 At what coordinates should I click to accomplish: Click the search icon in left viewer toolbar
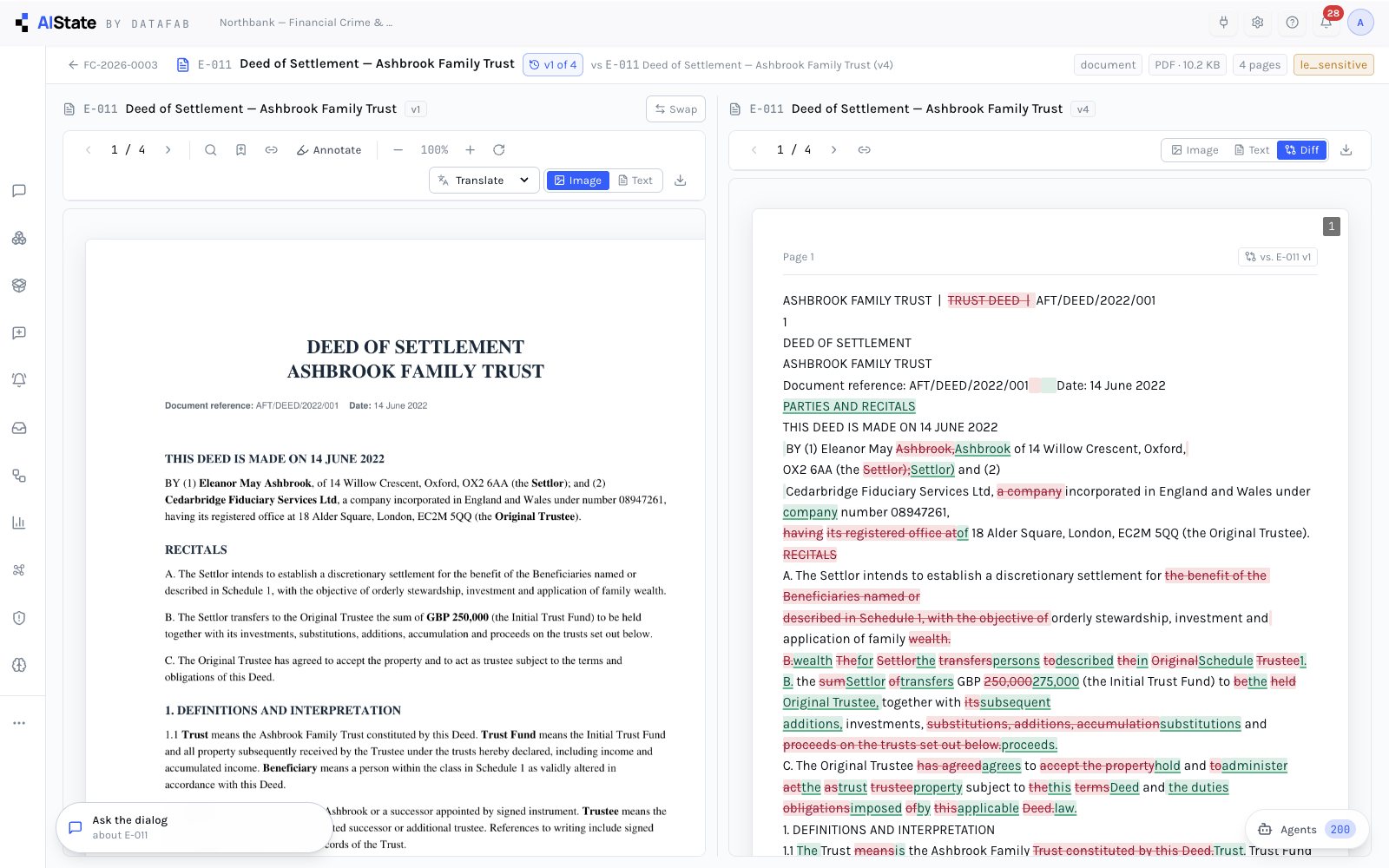pos(210,150)
